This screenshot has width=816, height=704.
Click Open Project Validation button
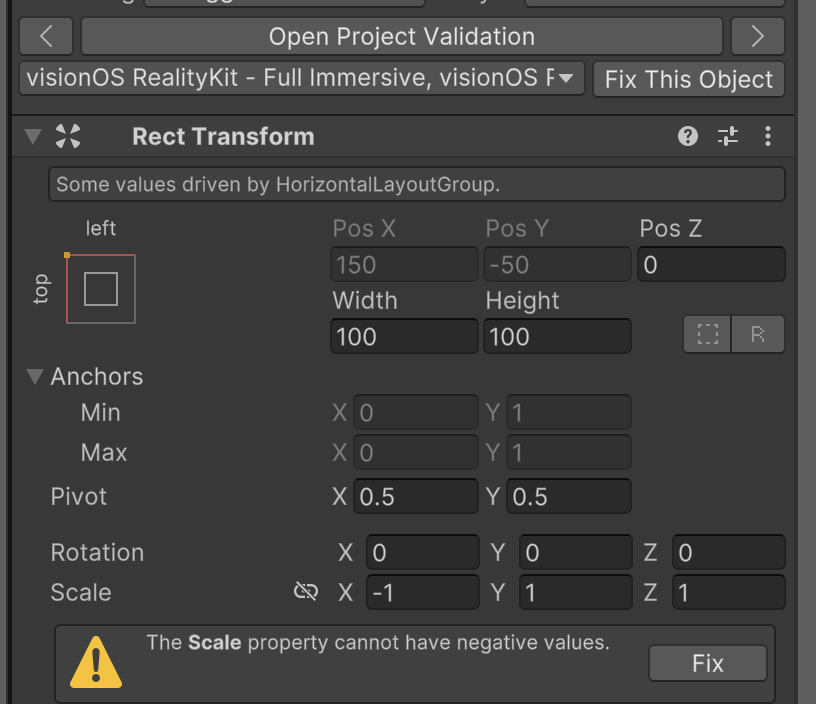point(401,37)
